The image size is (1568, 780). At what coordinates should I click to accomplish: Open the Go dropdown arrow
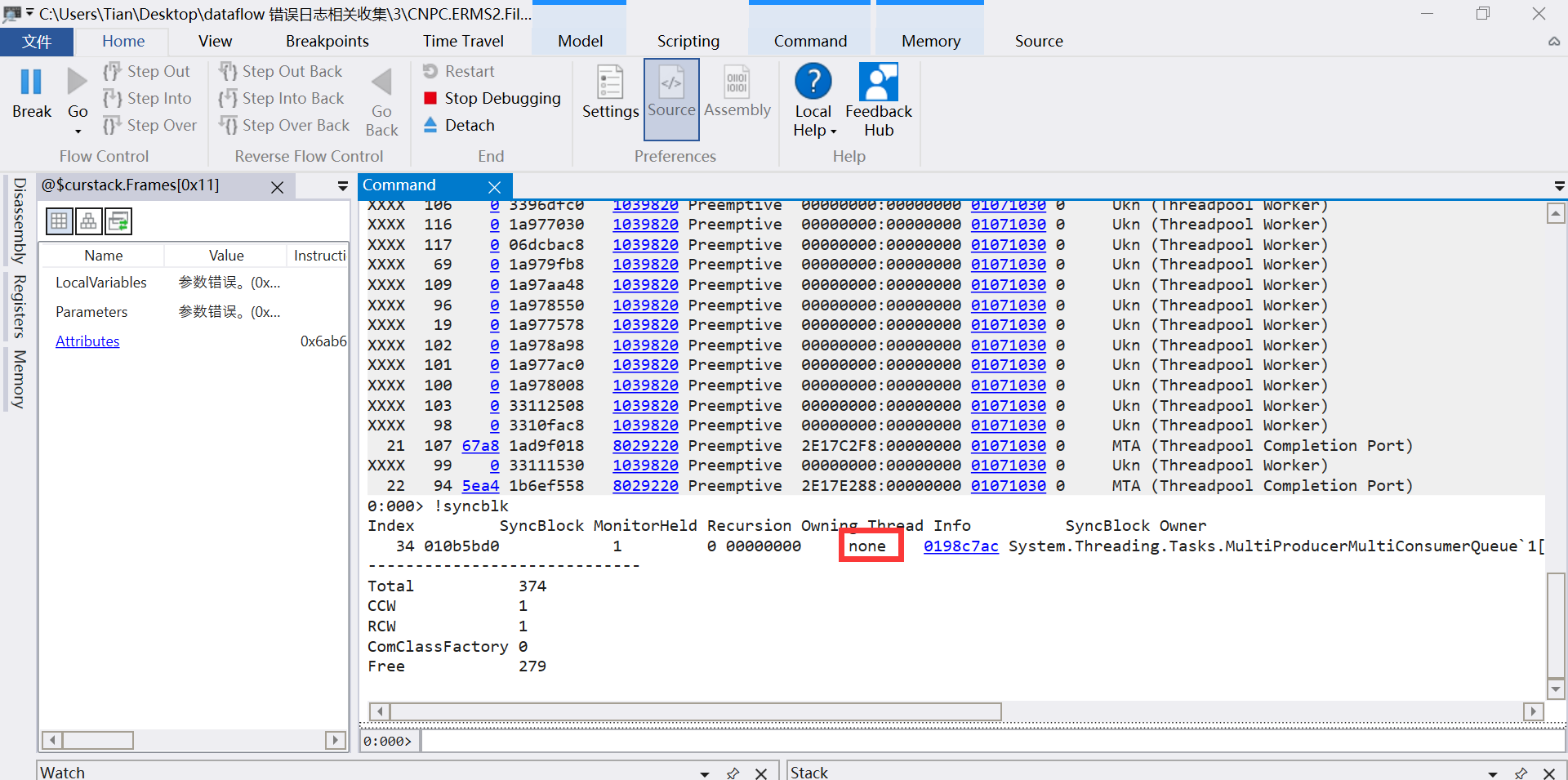(78, 131)
